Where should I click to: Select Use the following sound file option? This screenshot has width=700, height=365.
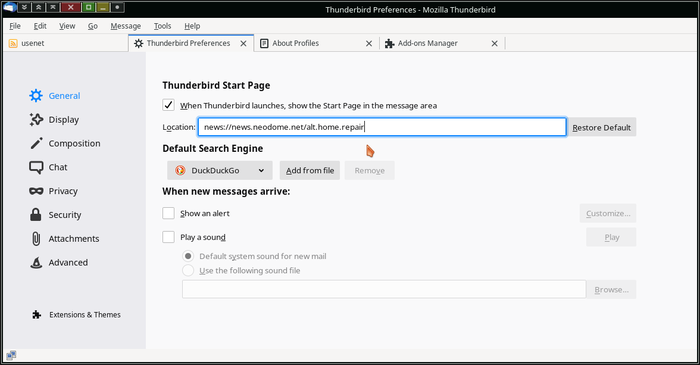[x=188, y=270]
